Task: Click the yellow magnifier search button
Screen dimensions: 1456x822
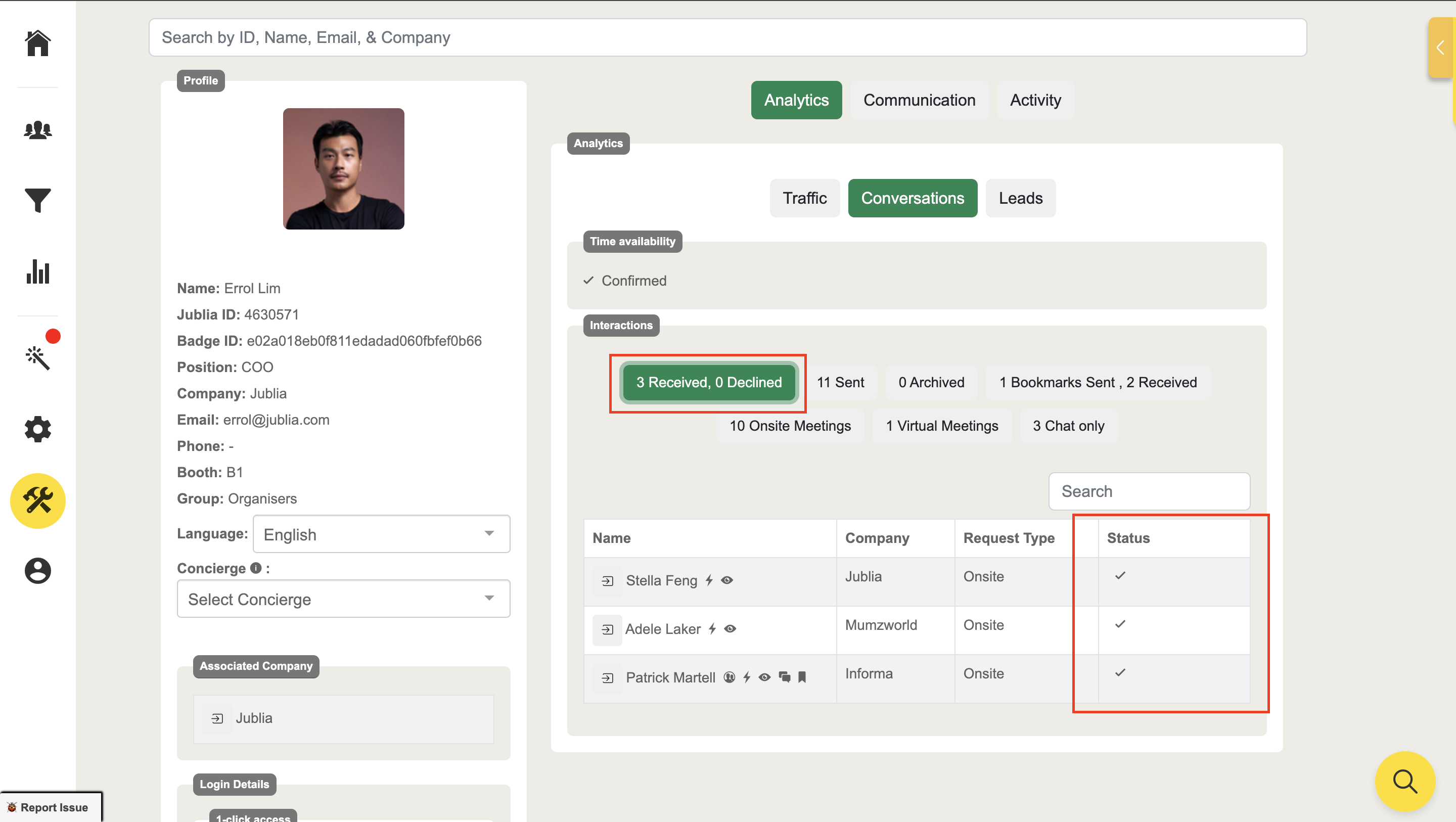Action: point(1404,781)
